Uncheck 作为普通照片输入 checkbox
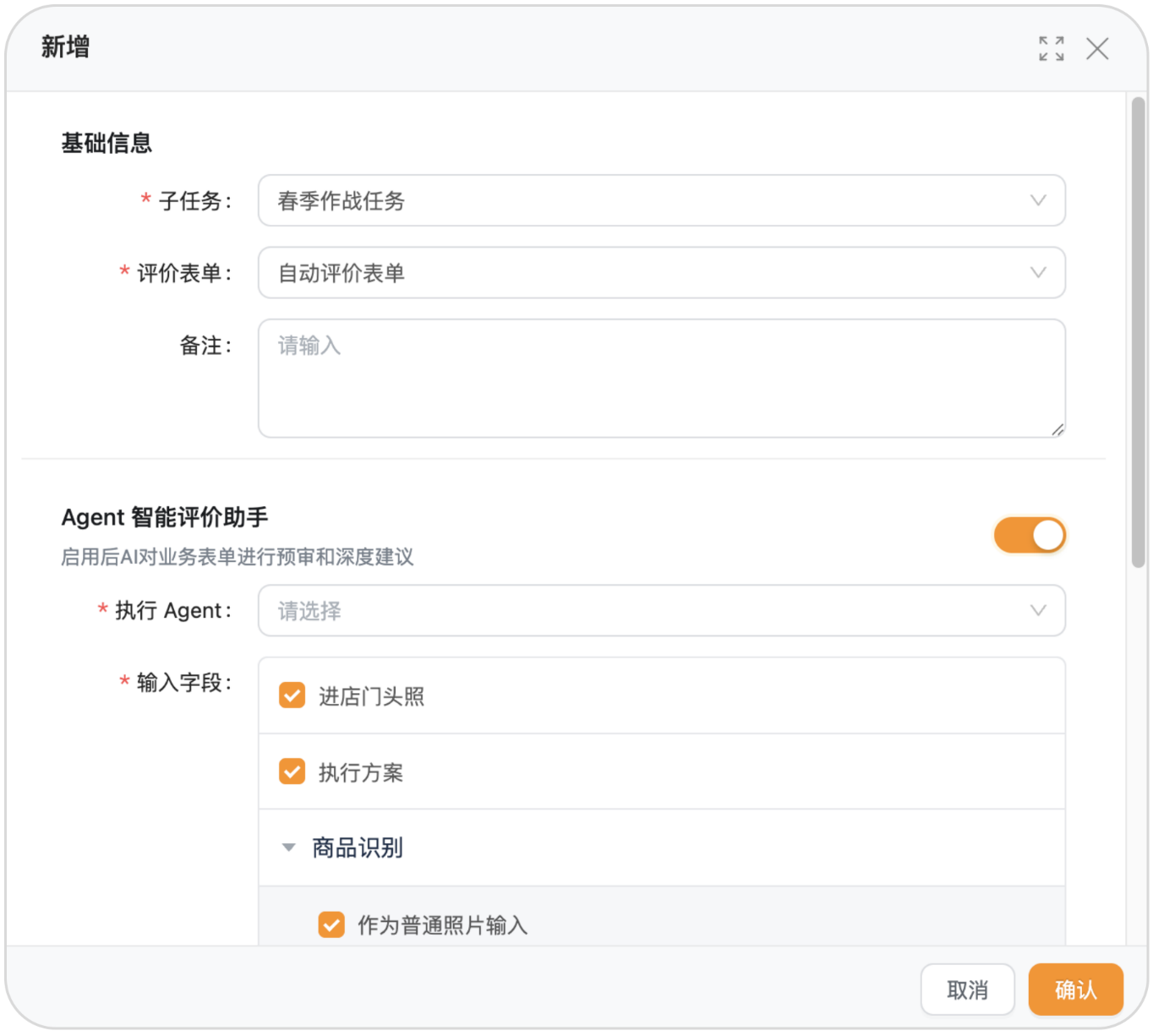 coord(331,924)
